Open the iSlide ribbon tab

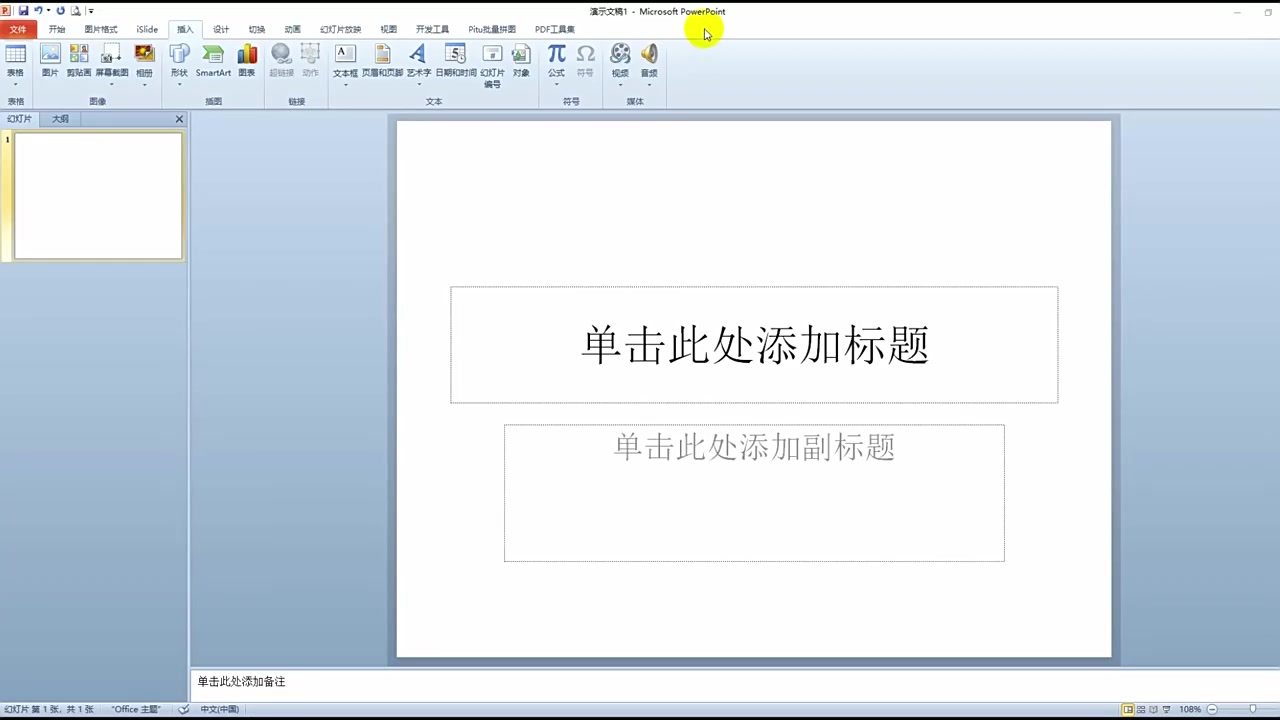tap(147, 30)
